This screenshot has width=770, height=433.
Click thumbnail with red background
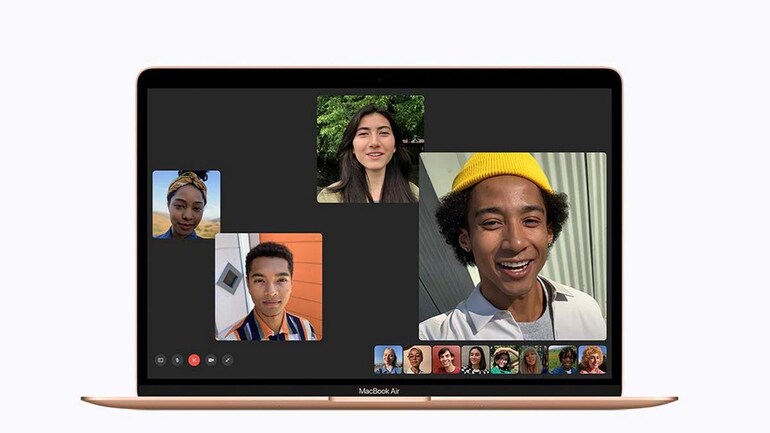[x=446, y=359]
